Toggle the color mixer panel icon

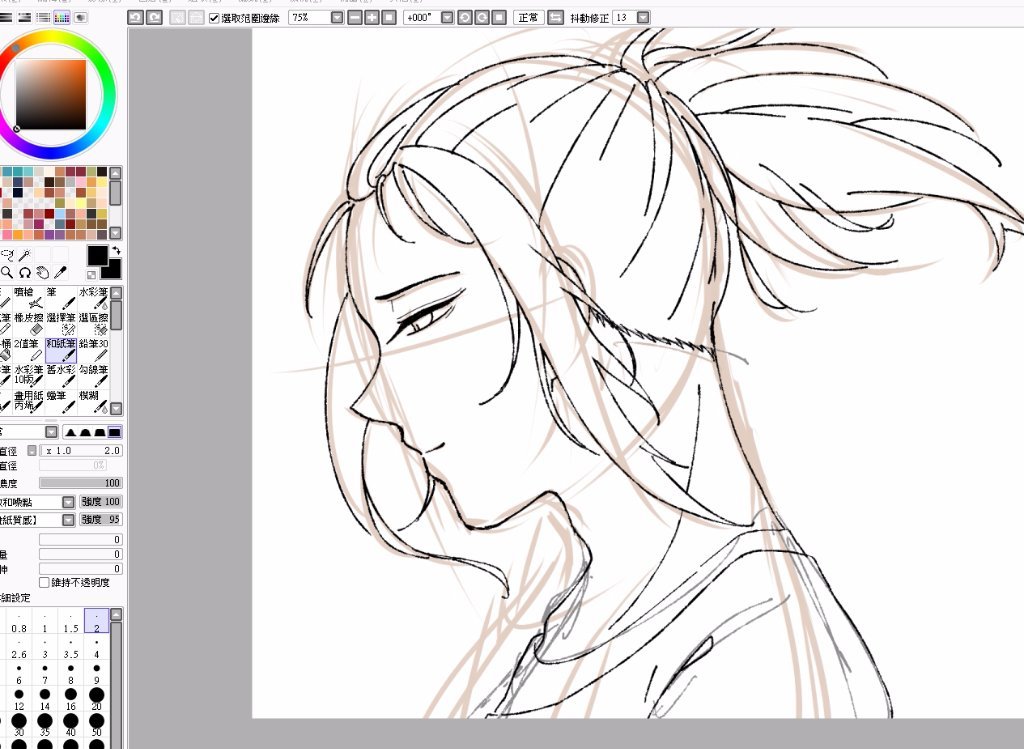click(43, 18)
